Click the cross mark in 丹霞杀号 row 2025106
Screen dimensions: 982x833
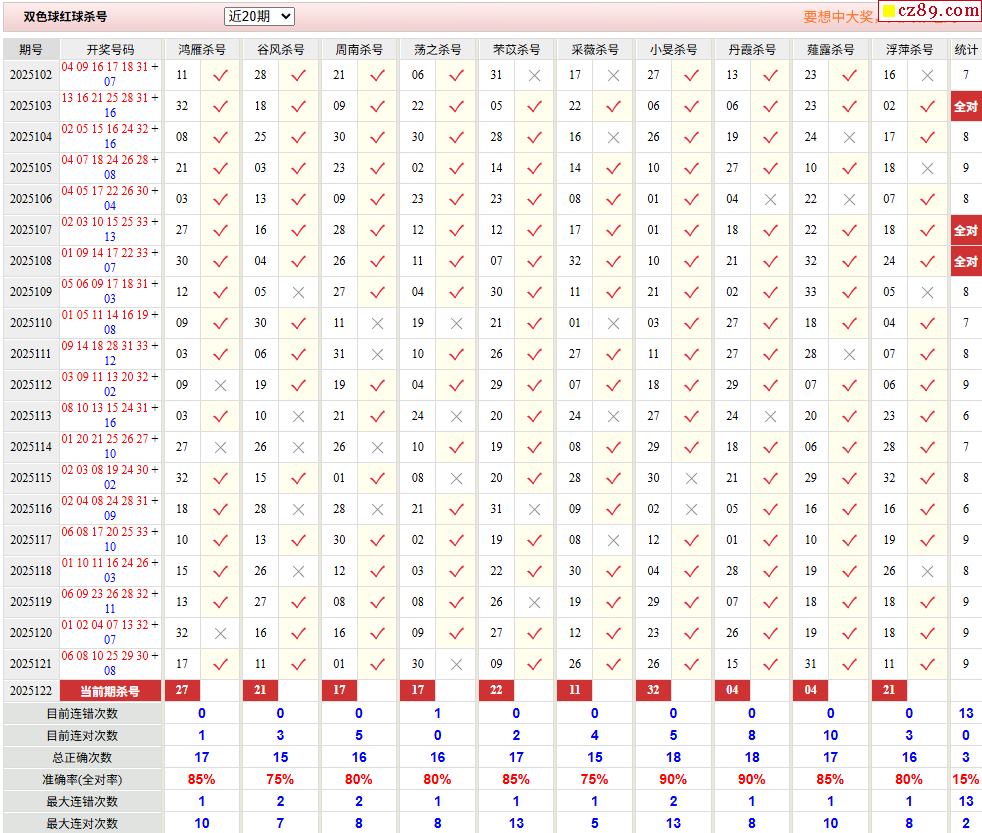770,199
